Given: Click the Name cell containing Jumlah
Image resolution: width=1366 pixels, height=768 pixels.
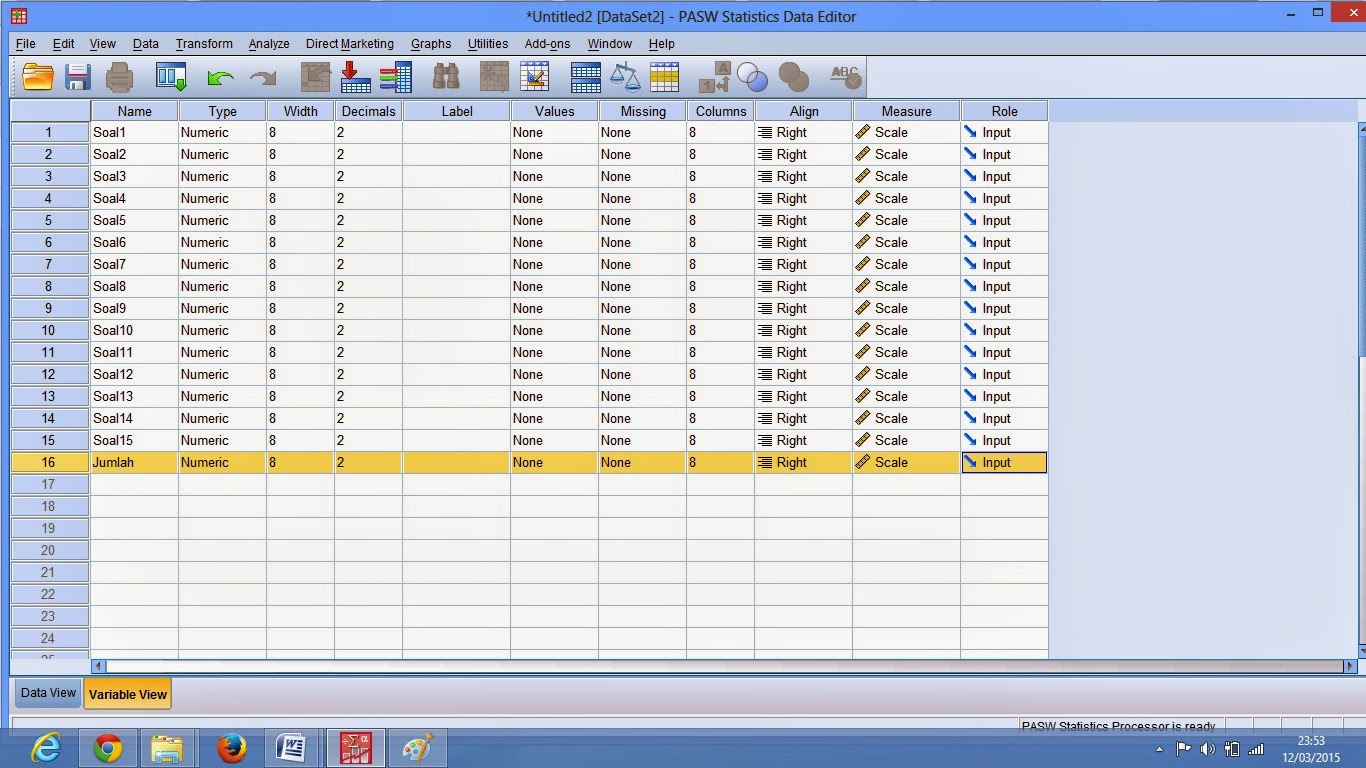Looking at the screenshot, I should 134,462.
